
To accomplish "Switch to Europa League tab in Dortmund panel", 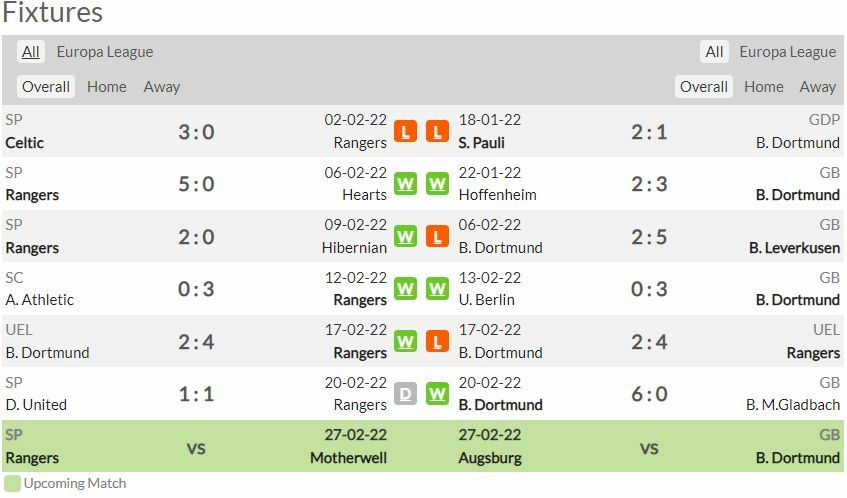I will 787,52.
